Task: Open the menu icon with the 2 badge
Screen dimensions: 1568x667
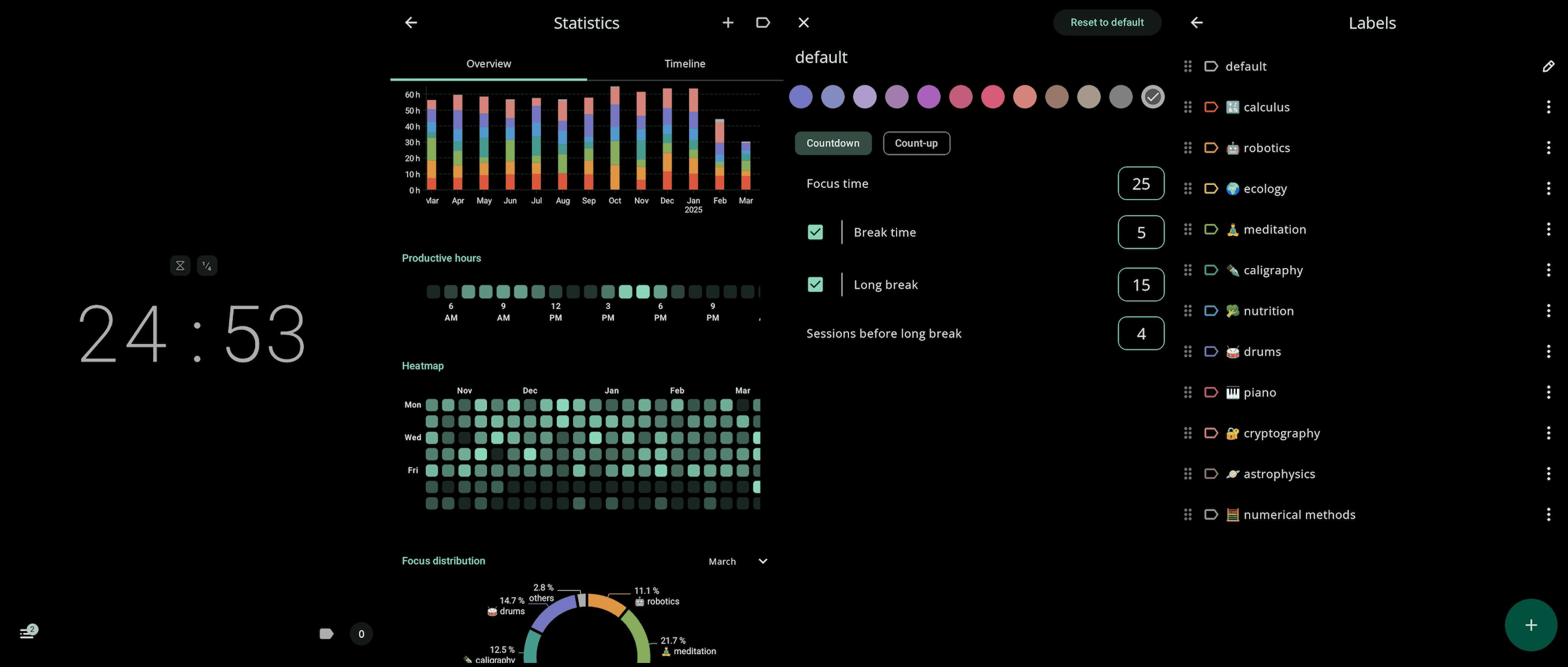Action: 27,632
